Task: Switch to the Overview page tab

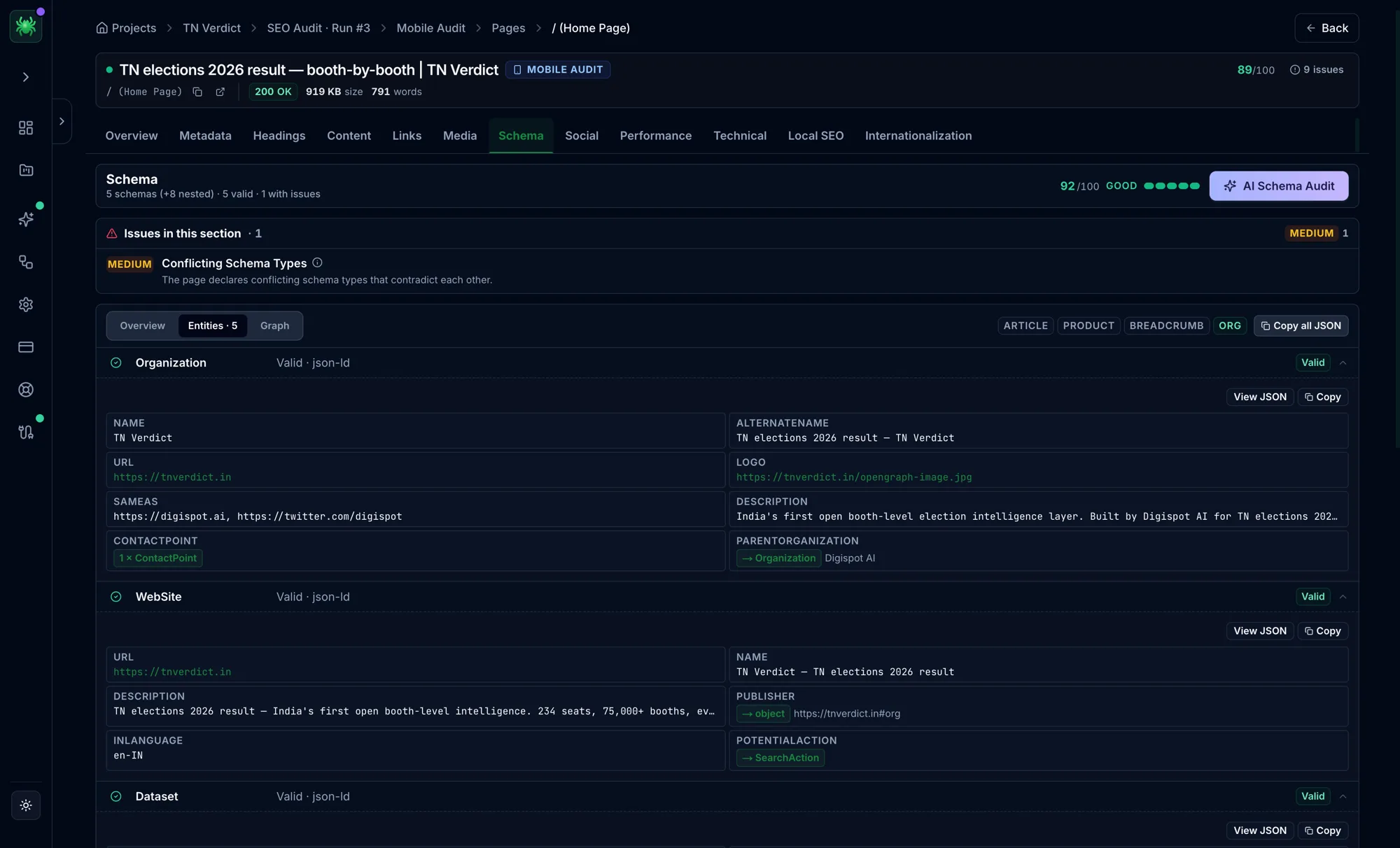Action: point(132,136)
